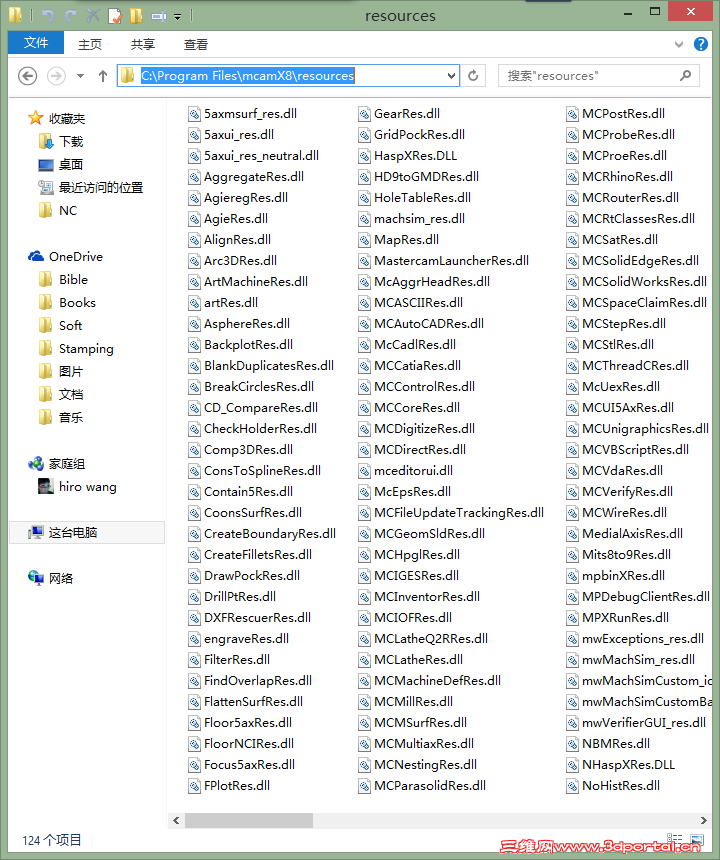720x860 pixels.
Task: Expand the ribbon with the chevron
Action: [679, 44]
